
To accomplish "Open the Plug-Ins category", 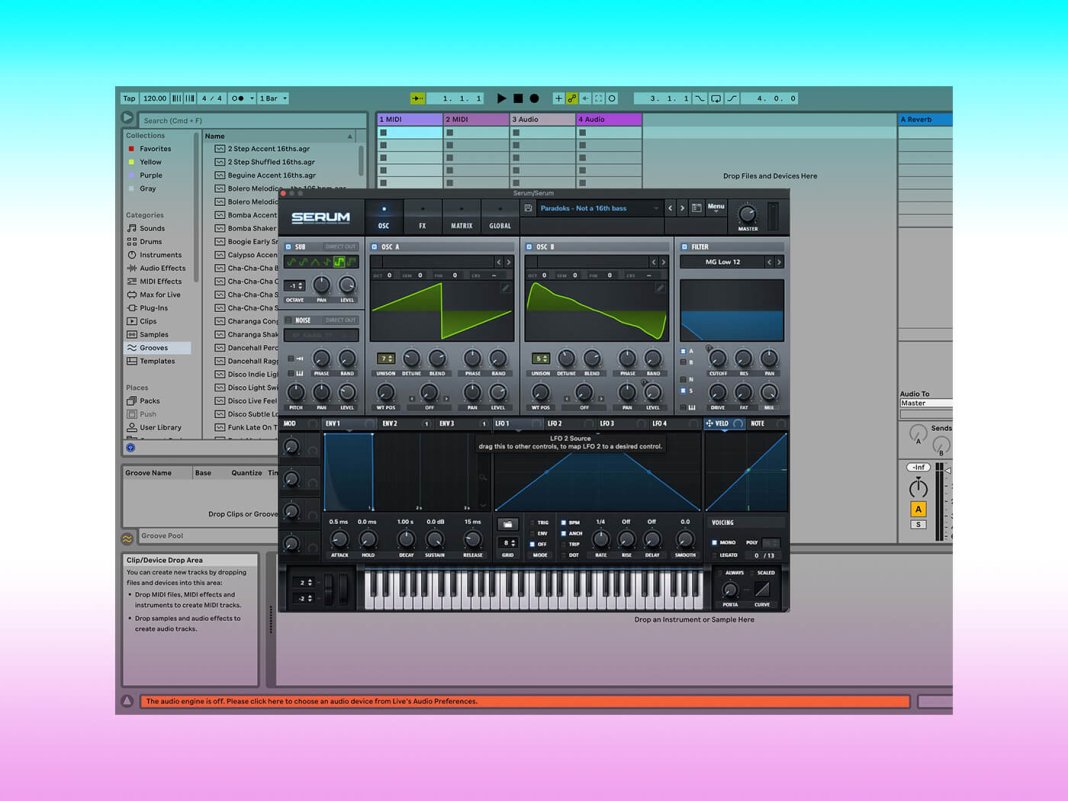I will 153,308.
